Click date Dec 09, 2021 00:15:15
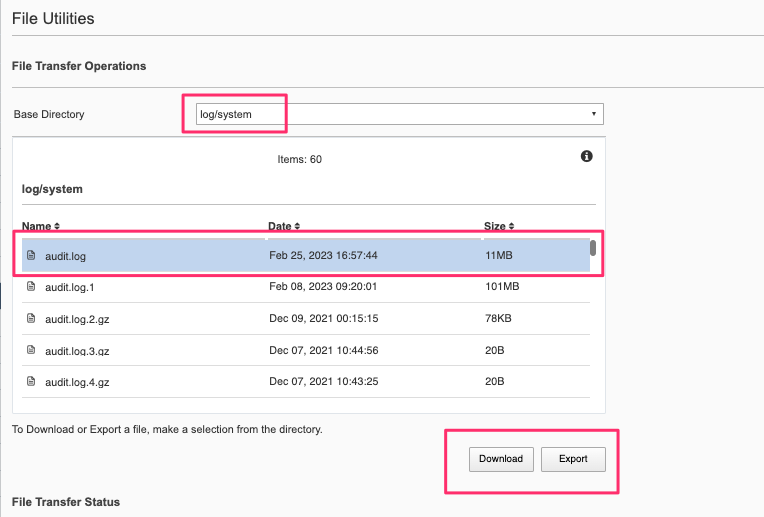The width and height of the screenshot is (764, 517). pos(324,318)
